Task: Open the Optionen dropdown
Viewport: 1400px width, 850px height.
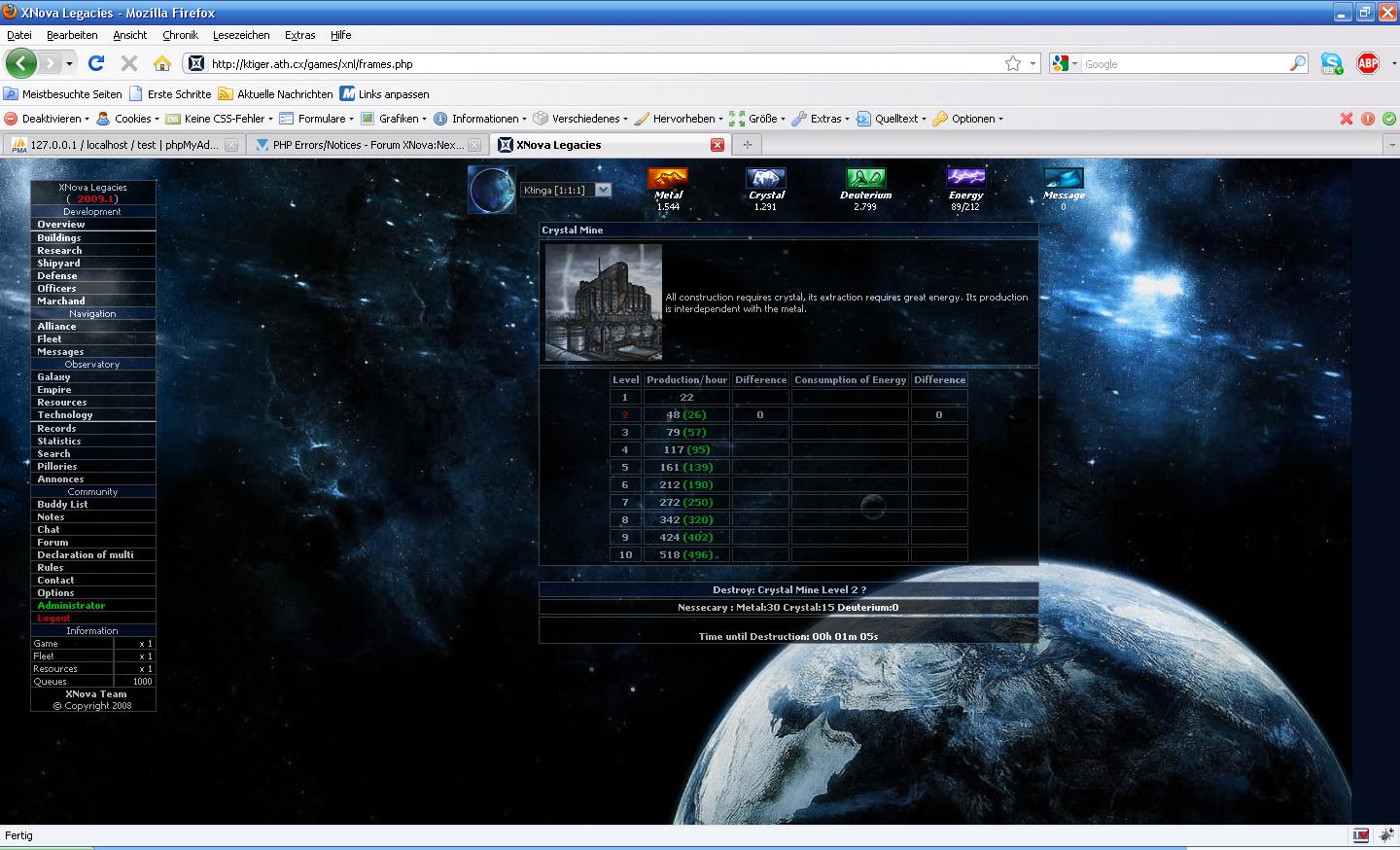Action: (968, 119)
